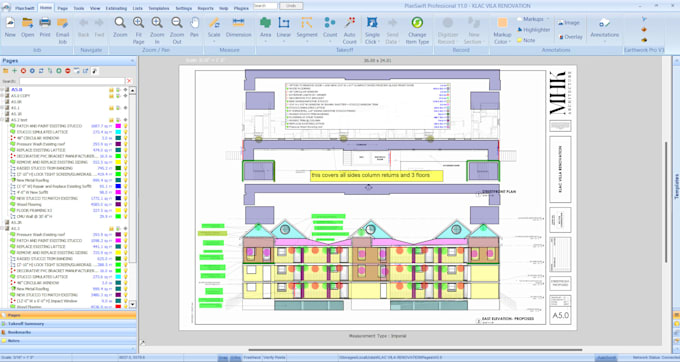This screenshot has height=362, width=680.
Task: Open the Templates ribbon tab
Action: pyautogui.click(x=159, y=8)
